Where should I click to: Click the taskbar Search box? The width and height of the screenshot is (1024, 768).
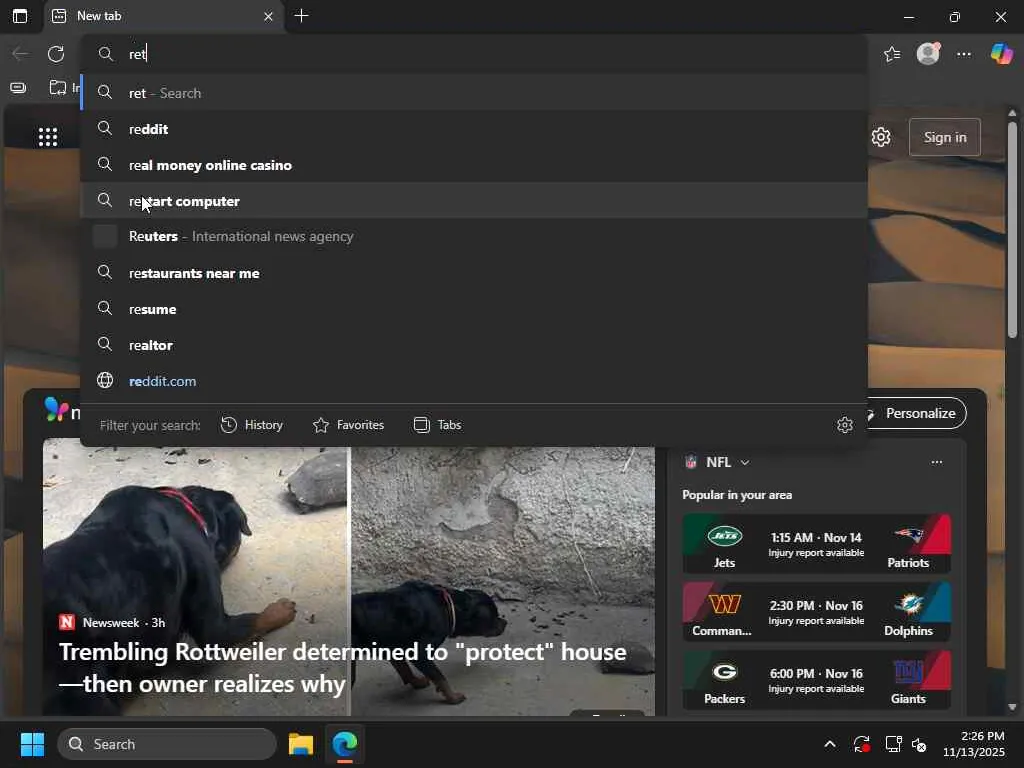click(167, 744)
